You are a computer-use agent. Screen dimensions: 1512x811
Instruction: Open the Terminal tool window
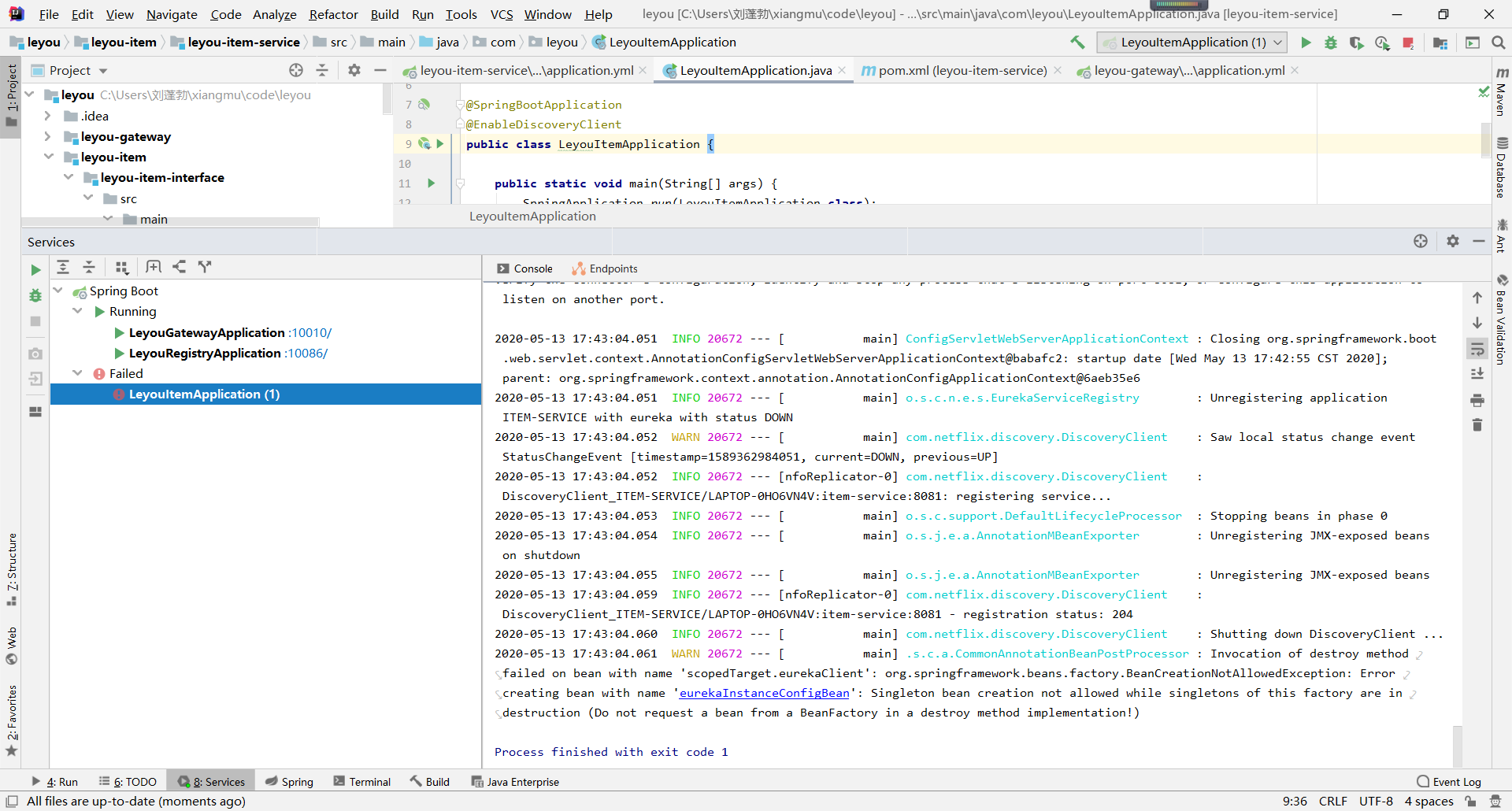click(361, 781)
